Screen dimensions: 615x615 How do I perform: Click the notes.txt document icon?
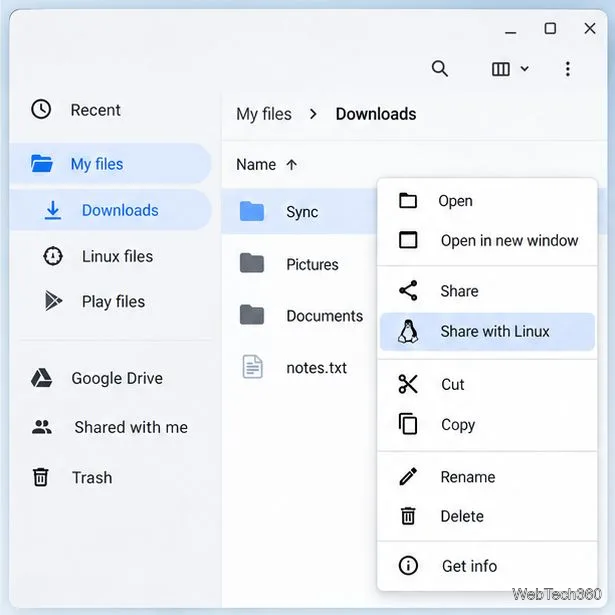pyautogui.click(x=252, y=366)
